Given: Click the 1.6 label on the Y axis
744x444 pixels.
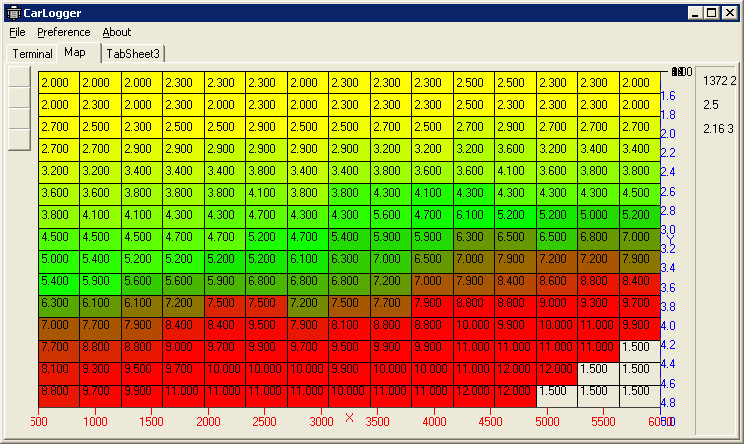Looking at the screenshot, I should click(x=668, y=96).
